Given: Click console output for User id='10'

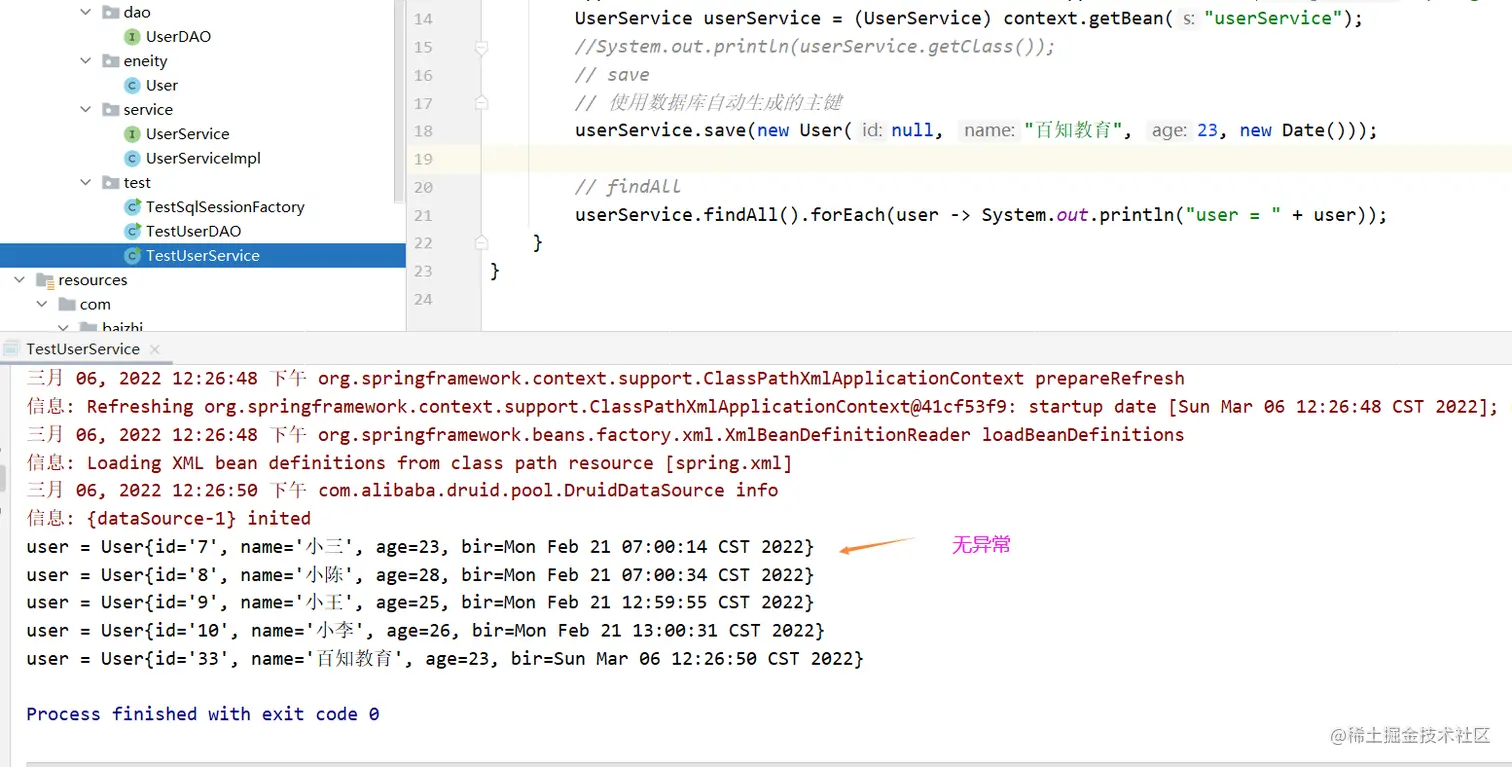Looking at the screenshot, I should point(425,631).
